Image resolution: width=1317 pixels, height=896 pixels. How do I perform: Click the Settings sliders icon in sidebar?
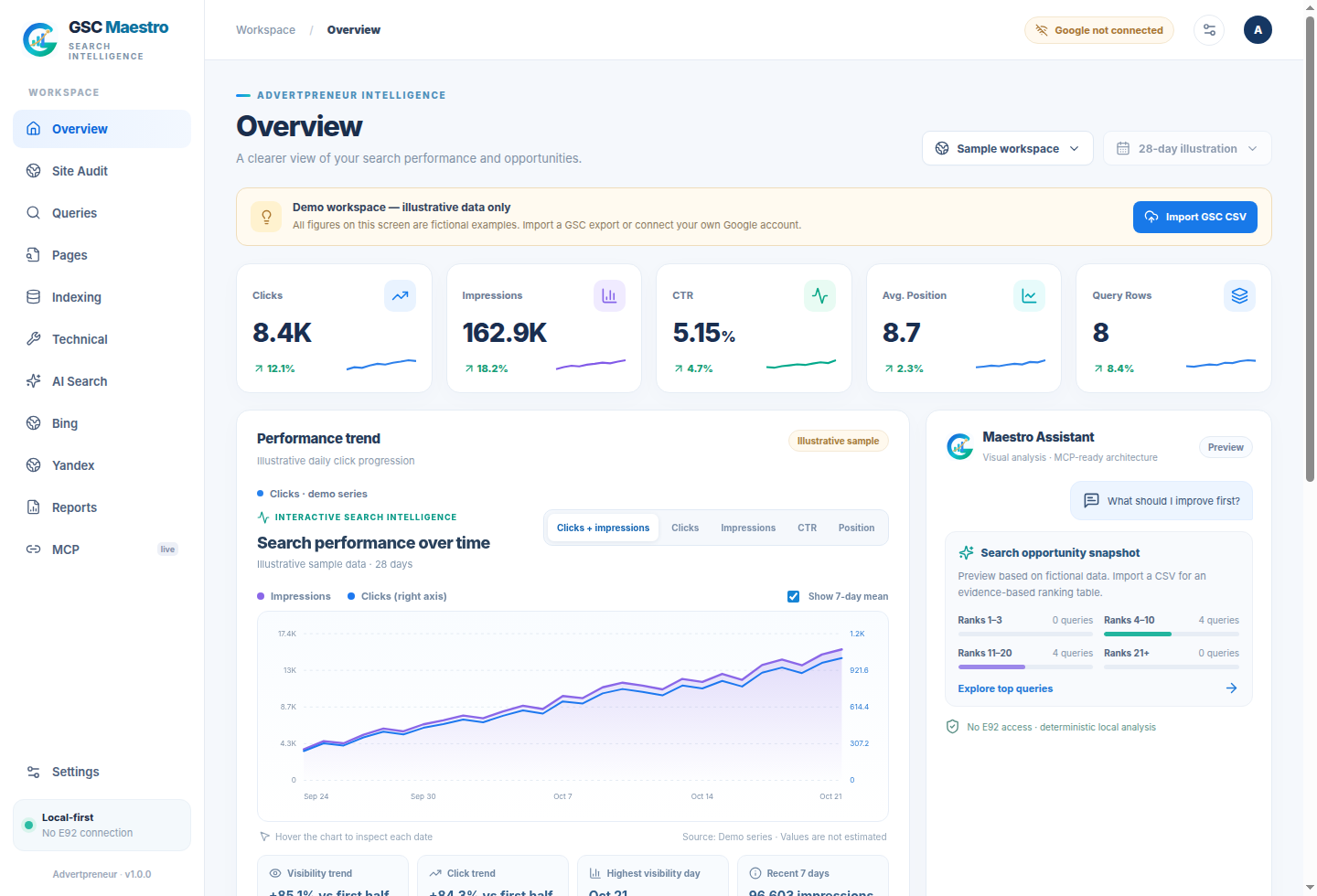tap(34, 772)
